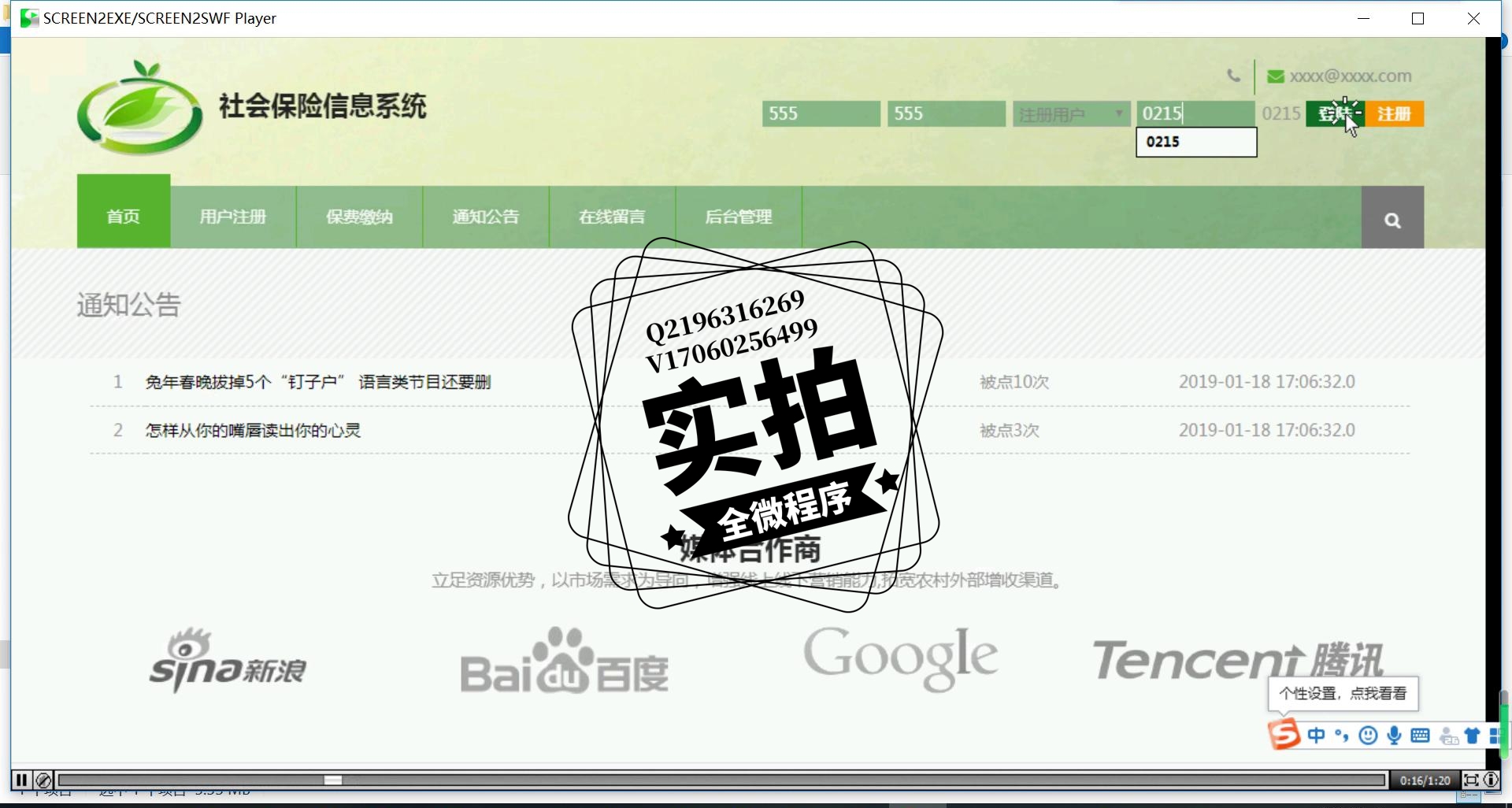Switch Chinese/English mode on Sogou bar

click(x=1316, y=736)
